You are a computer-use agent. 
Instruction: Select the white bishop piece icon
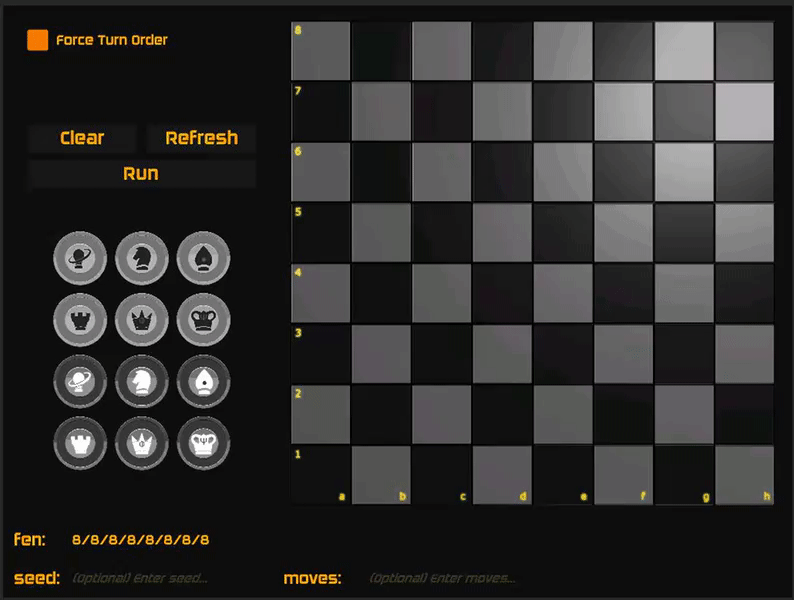pyautogui.click(x=203, y=381)
